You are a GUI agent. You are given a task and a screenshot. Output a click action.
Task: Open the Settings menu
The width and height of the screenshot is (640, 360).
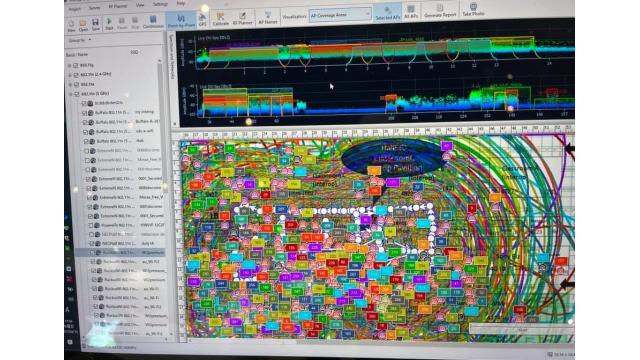coord(160,4)
